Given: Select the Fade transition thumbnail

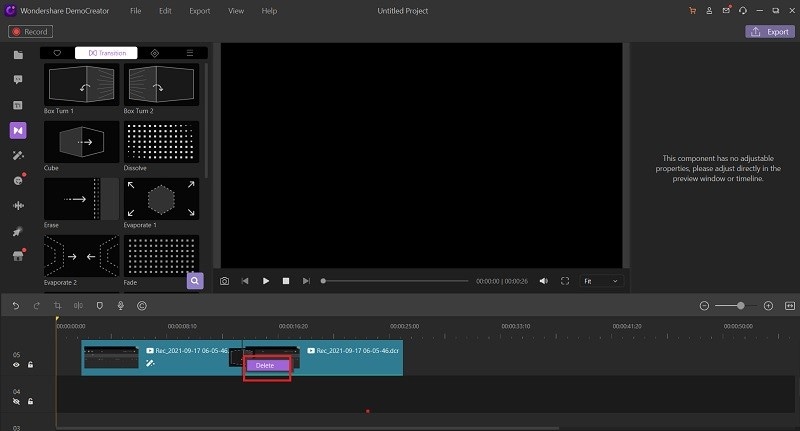Looking at the screenshot, I should [161, 256].
